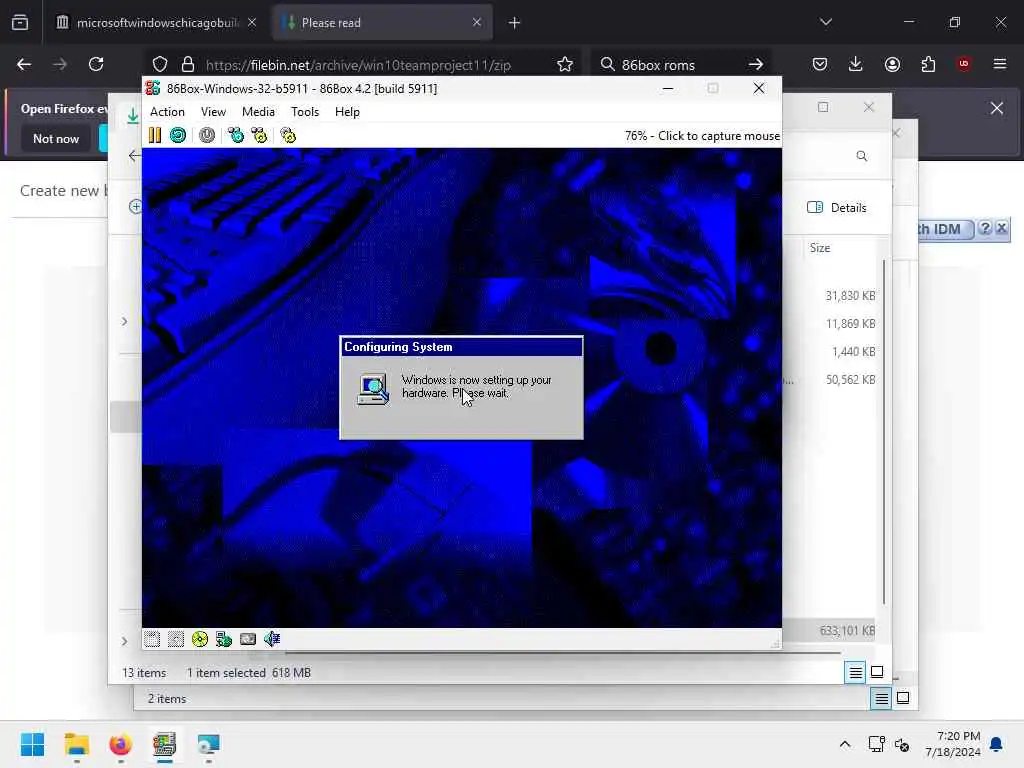
Task: Click second floppy drive icon in 86Box status bar
Action: 176,639
